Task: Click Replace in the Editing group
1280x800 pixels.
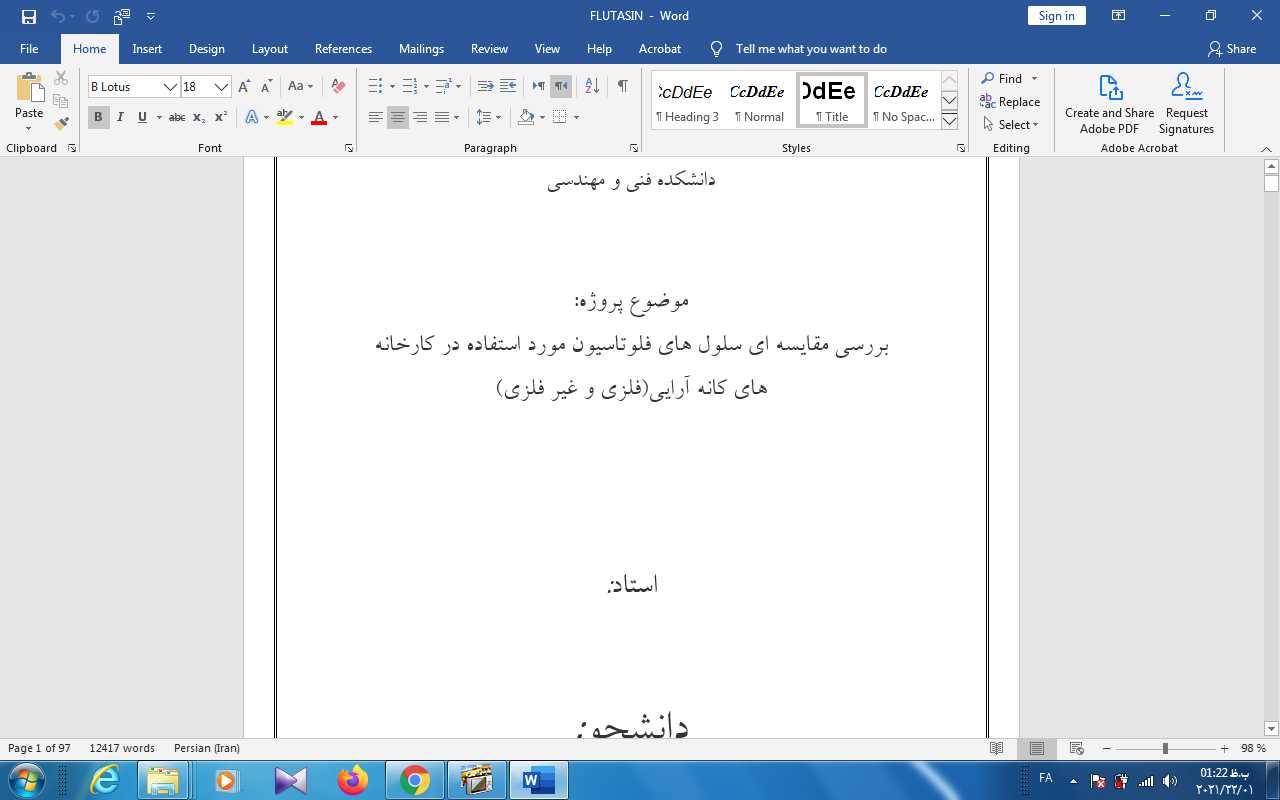Action: [1010, 102]
